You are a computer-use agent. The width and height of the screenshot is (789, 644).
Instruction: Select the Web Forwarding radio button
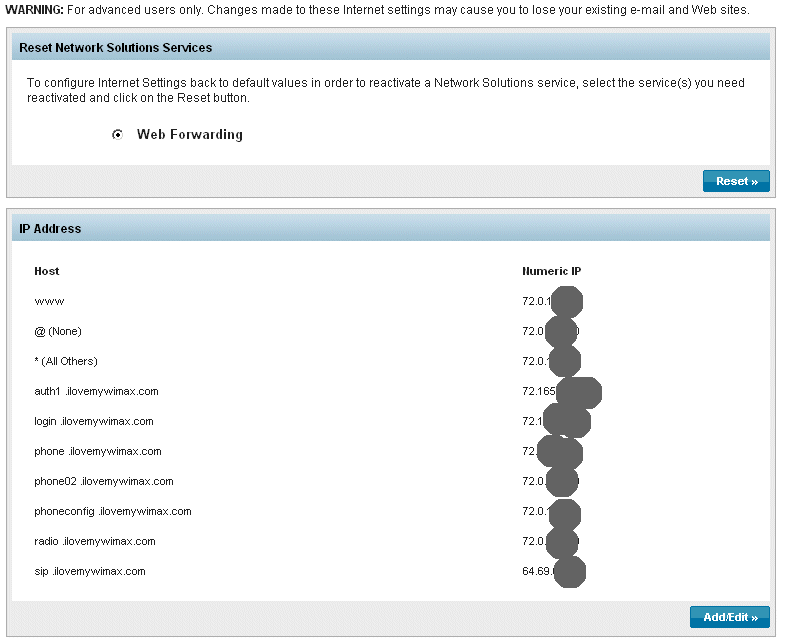(x=118, y=135)
